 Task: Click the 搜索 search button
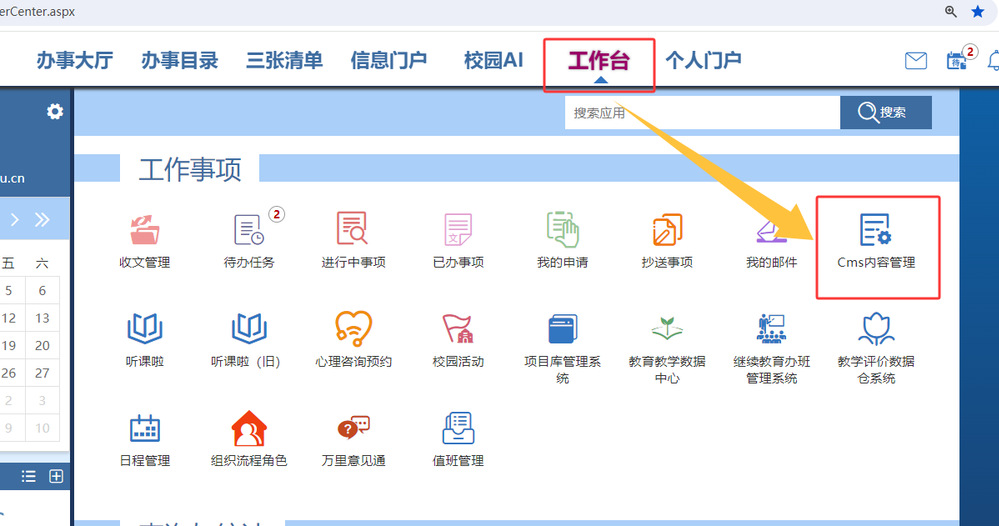tap(885, 113)
